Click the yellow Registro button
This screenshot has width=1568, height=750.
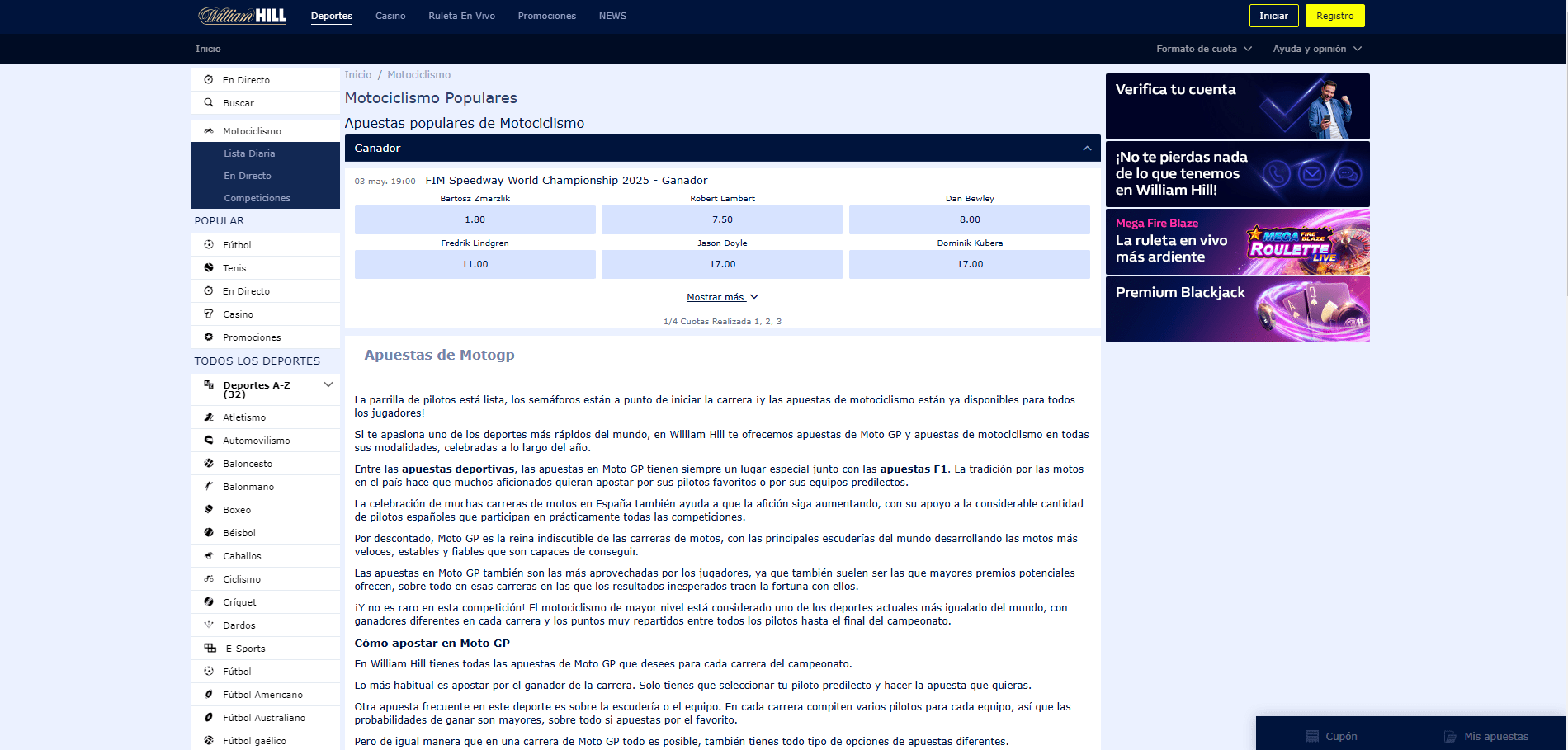pos(1334,16)
